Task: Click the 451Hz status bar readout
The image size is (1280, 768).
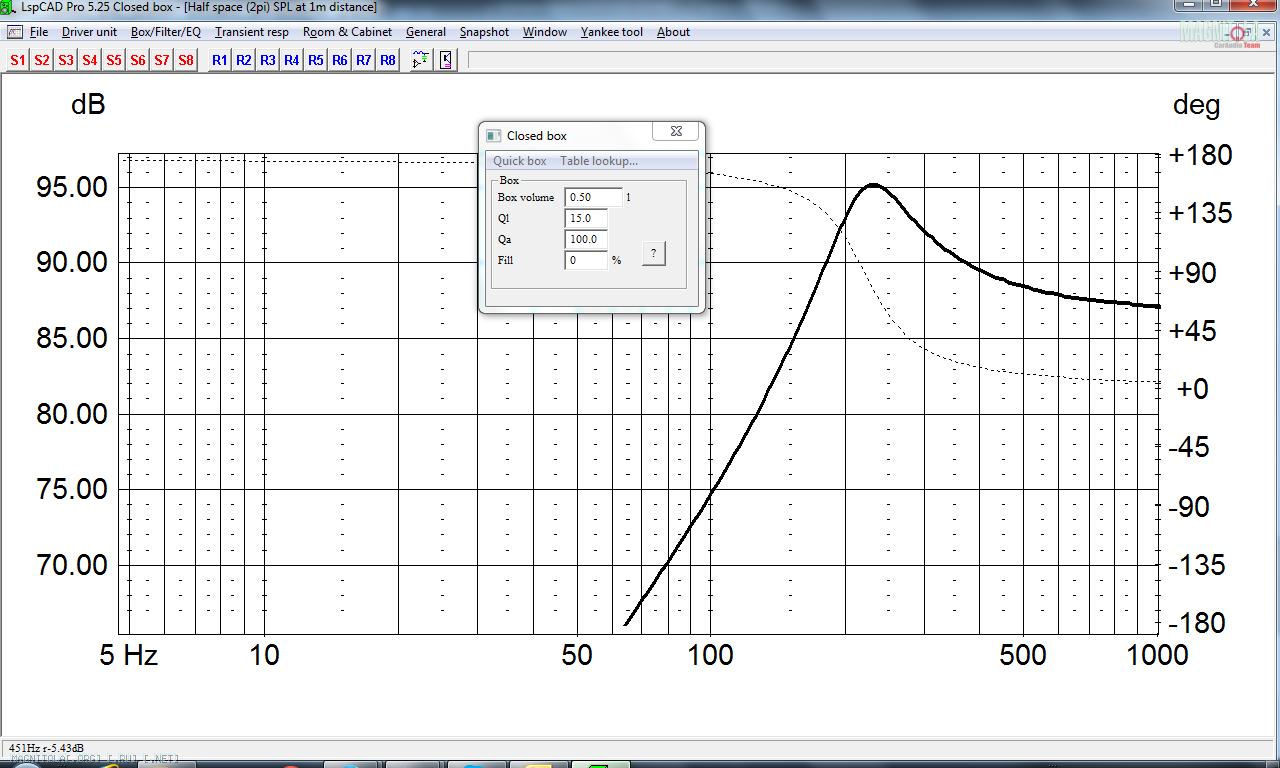Action: click(47, 748)
